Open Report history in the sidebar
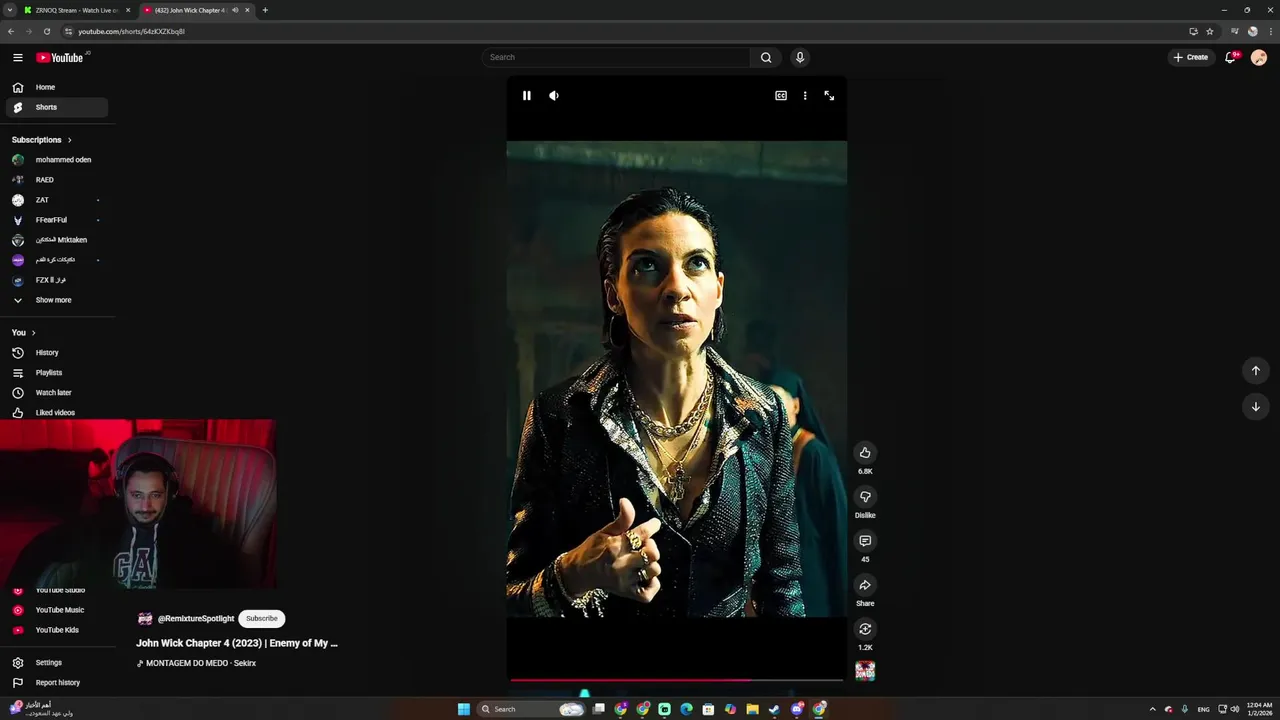The width and height of the screenshot is (1280, 720). pos(57,683)
